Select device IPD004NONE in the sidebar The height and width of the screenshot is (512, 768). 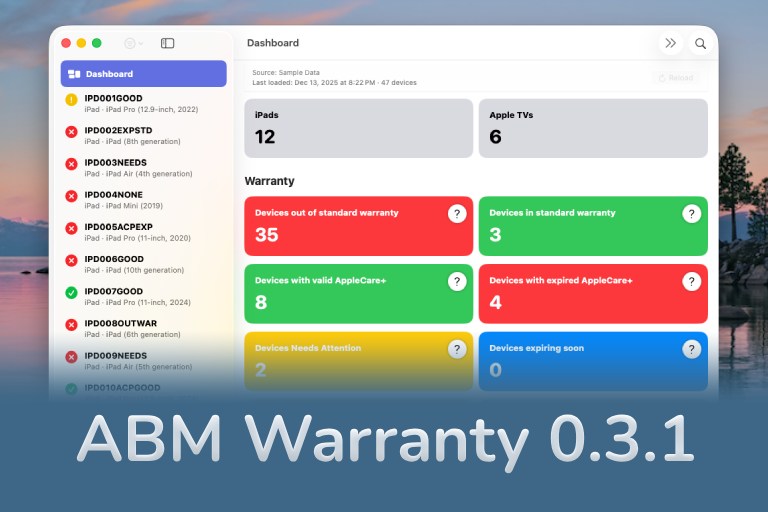coord(144,200)
